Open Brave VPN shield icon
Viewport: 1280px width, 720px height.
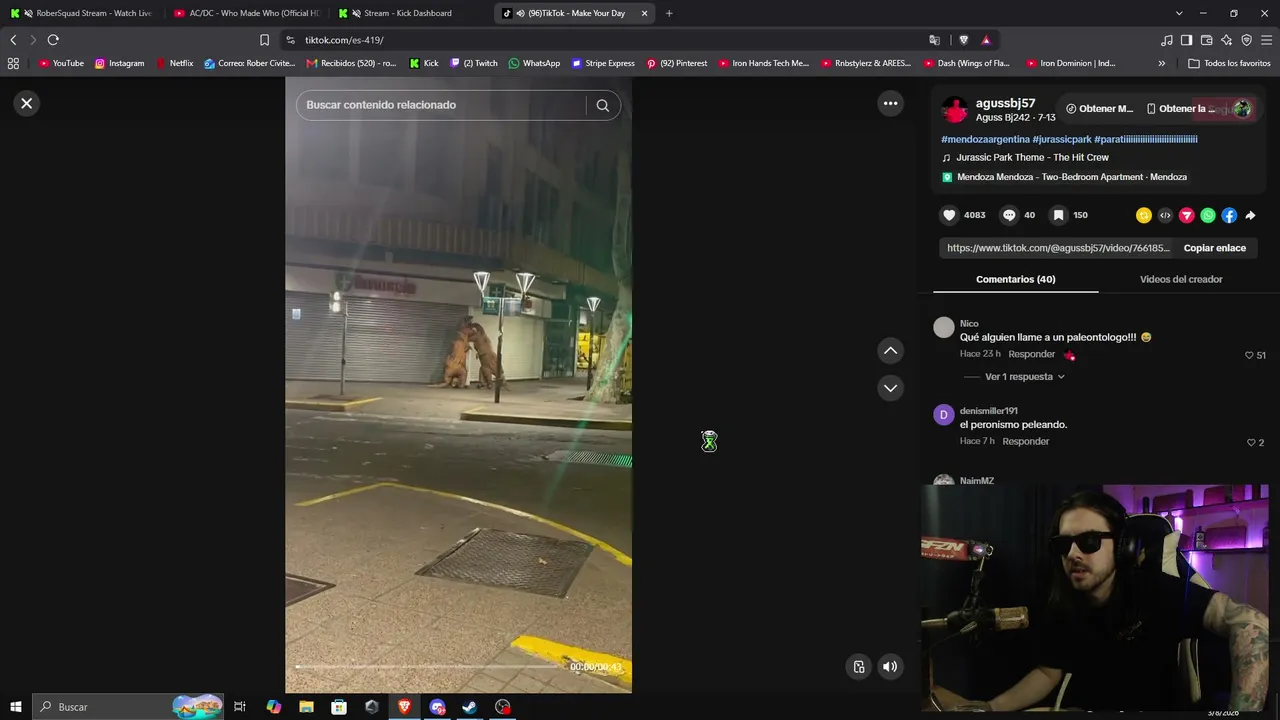pos(1246,40)
